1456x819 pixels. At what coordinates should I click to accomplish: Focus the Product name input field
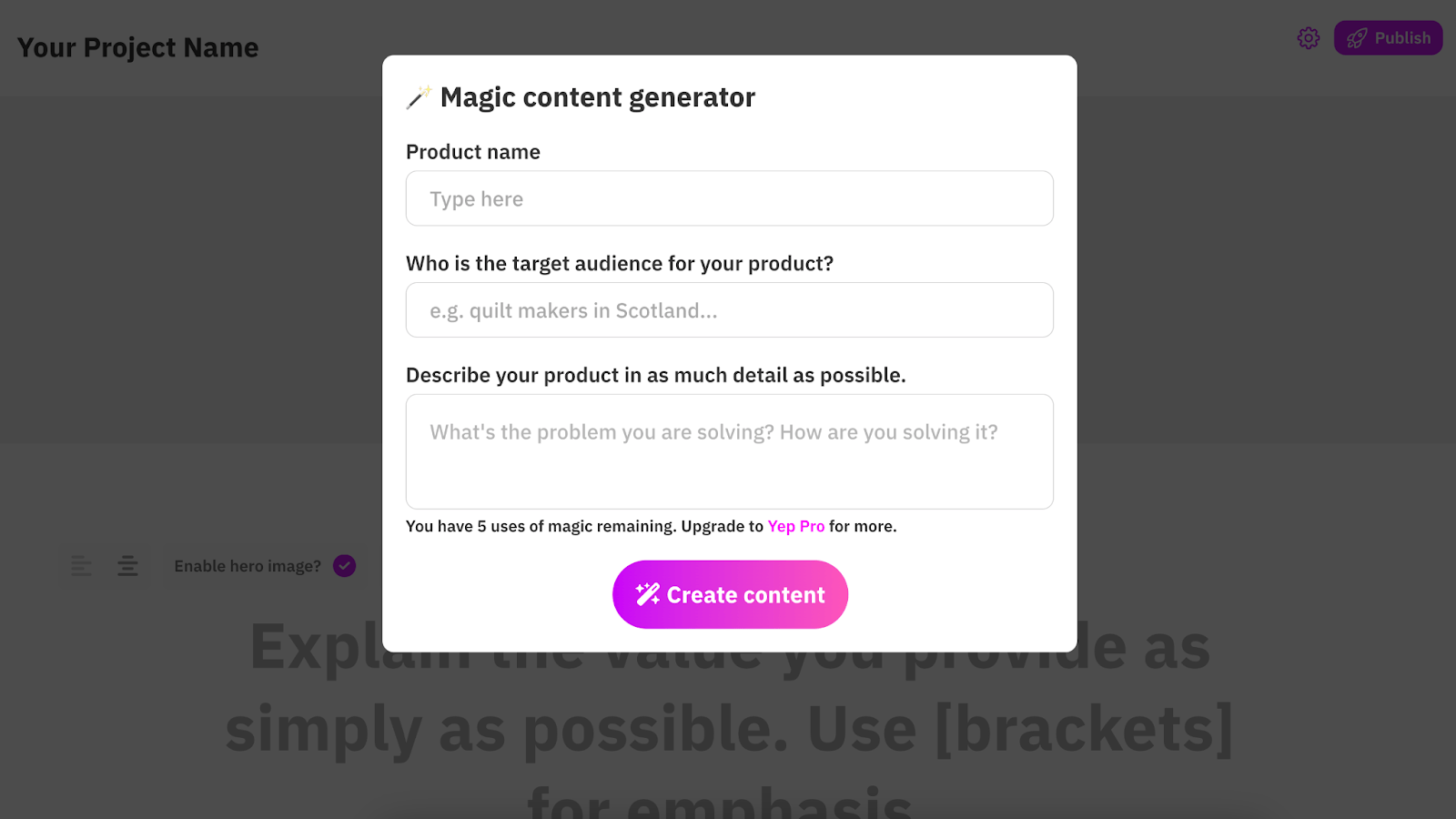[x=729, y=198]
